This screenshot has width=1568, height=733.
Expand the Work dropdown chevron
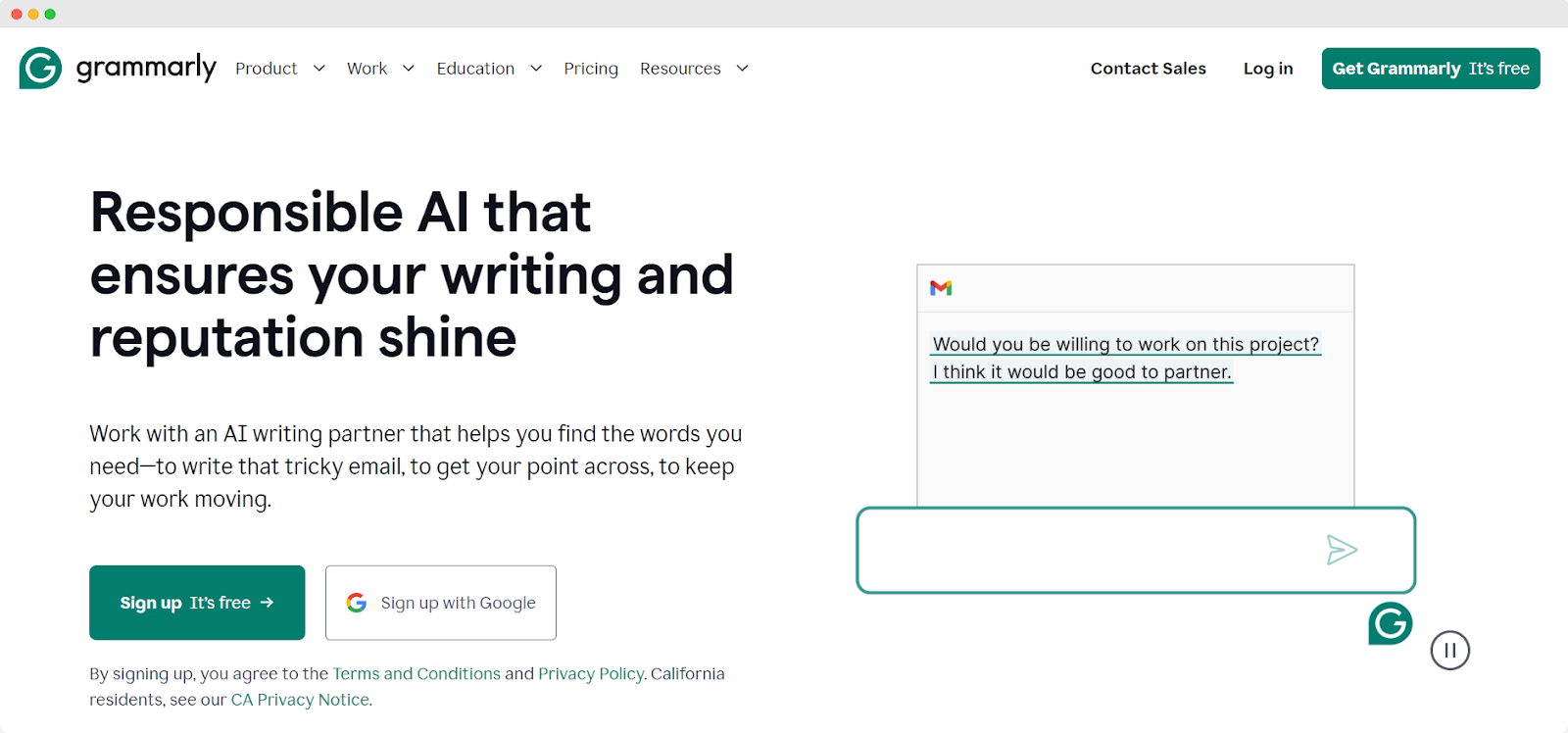tap(409, 69)
